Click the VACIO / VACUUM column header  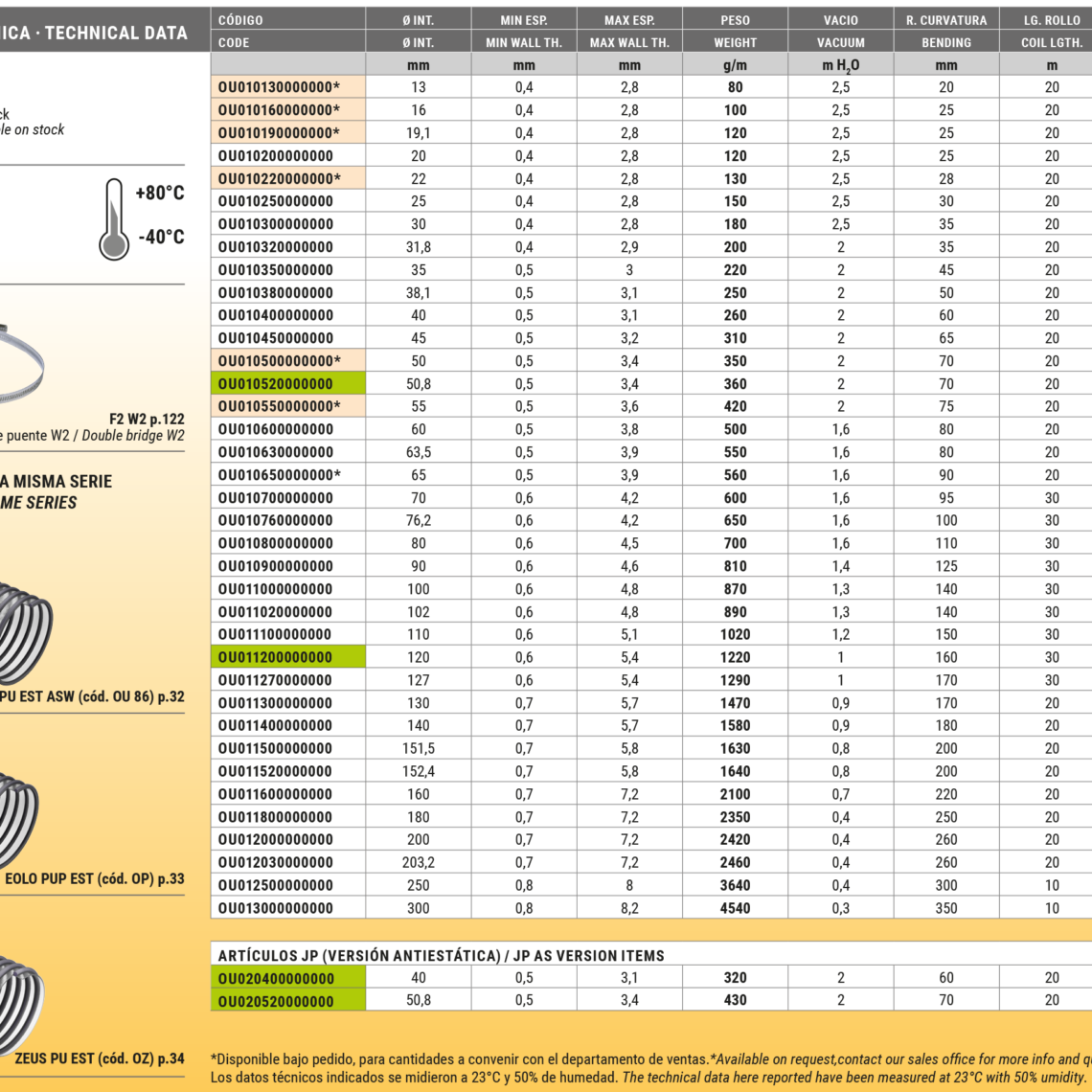pos(840,31)
